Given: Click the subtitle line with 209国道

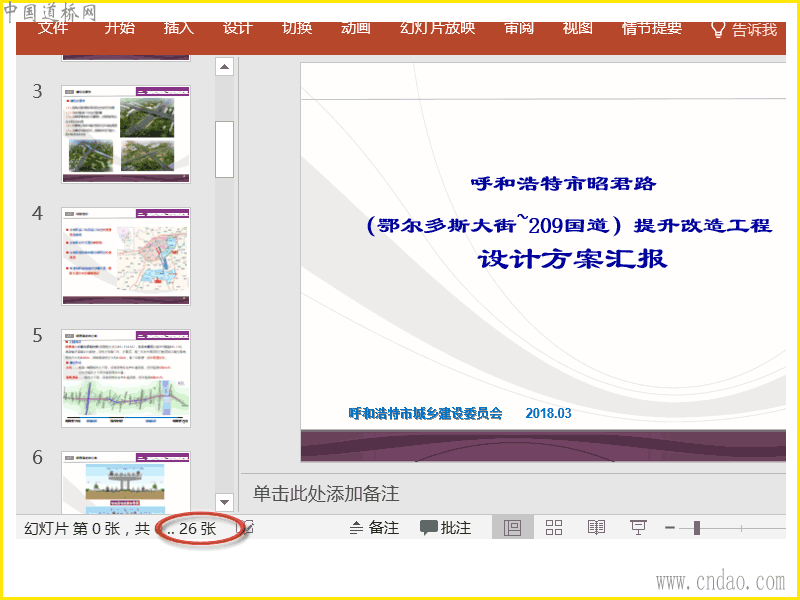Looking at the screenshot, I should pos(569,224).
